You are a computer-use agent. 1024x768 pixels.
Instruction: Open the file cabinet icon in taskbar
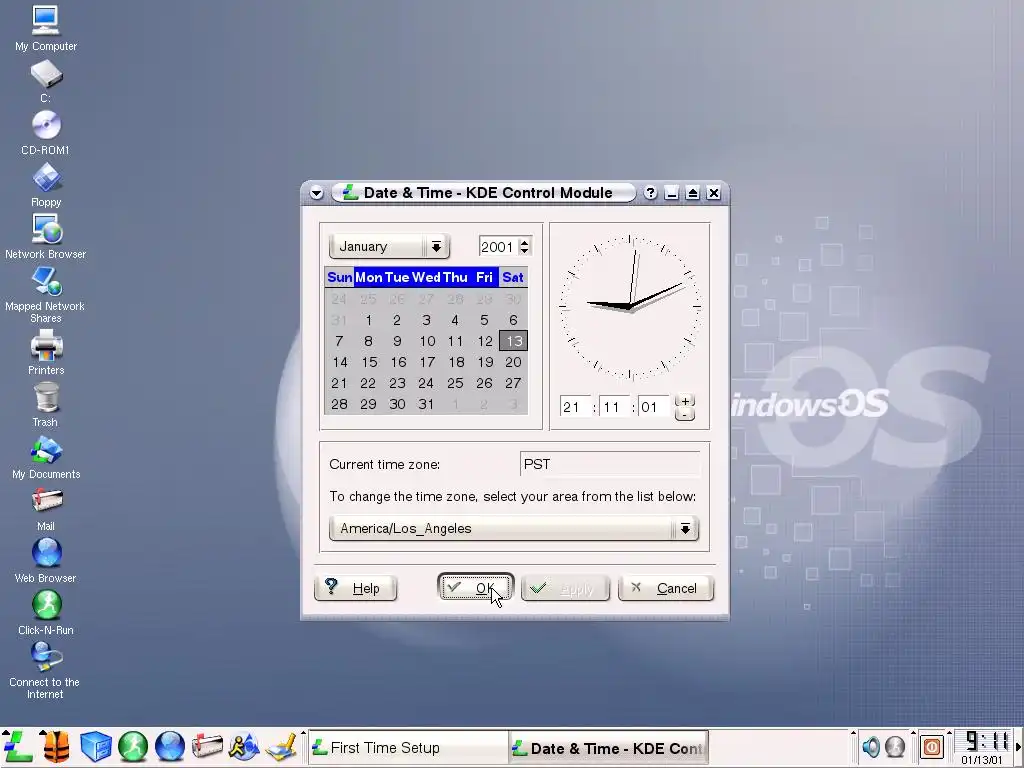(x=95, y=747)
